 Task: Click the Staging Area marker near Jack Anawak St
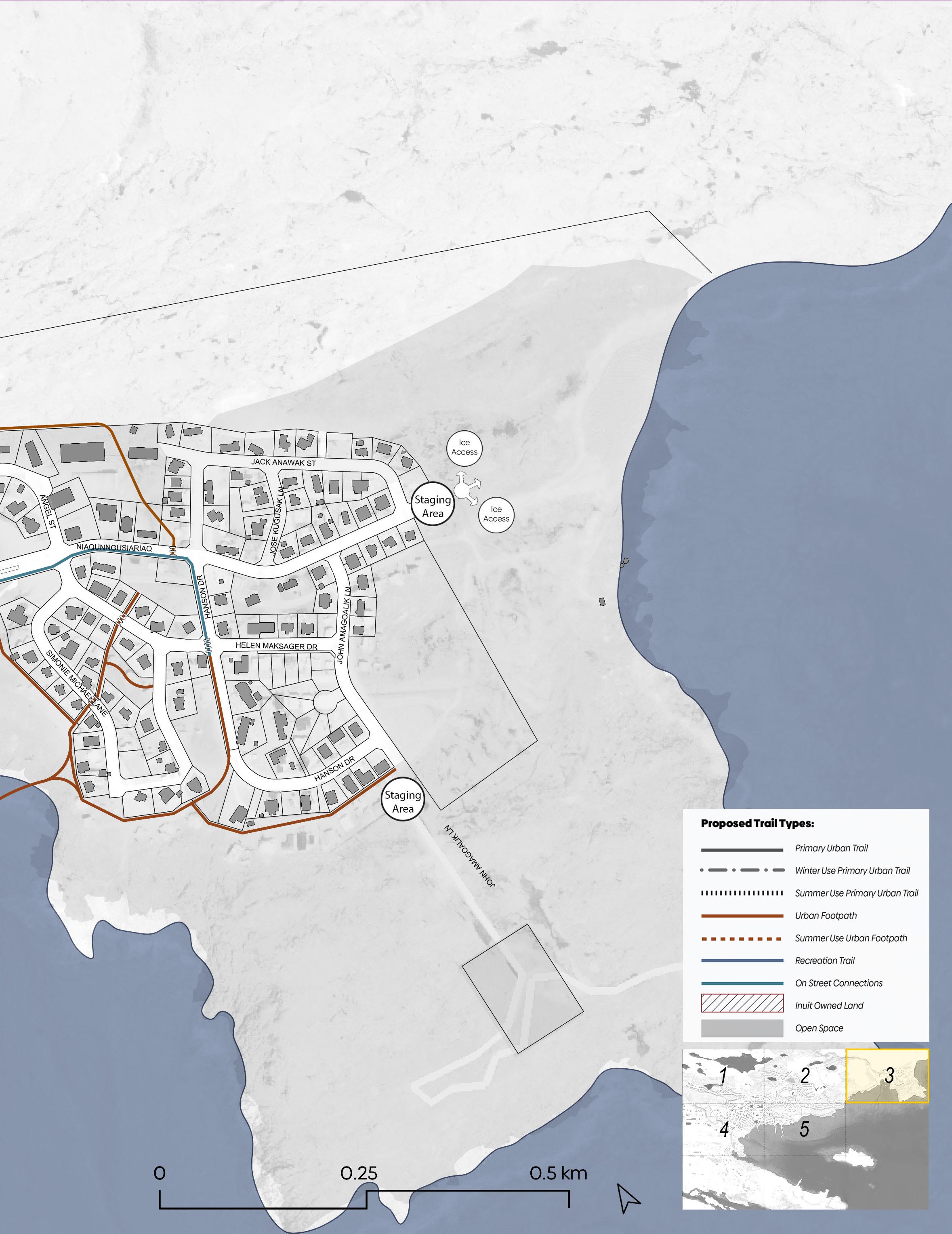coord(433,506)
